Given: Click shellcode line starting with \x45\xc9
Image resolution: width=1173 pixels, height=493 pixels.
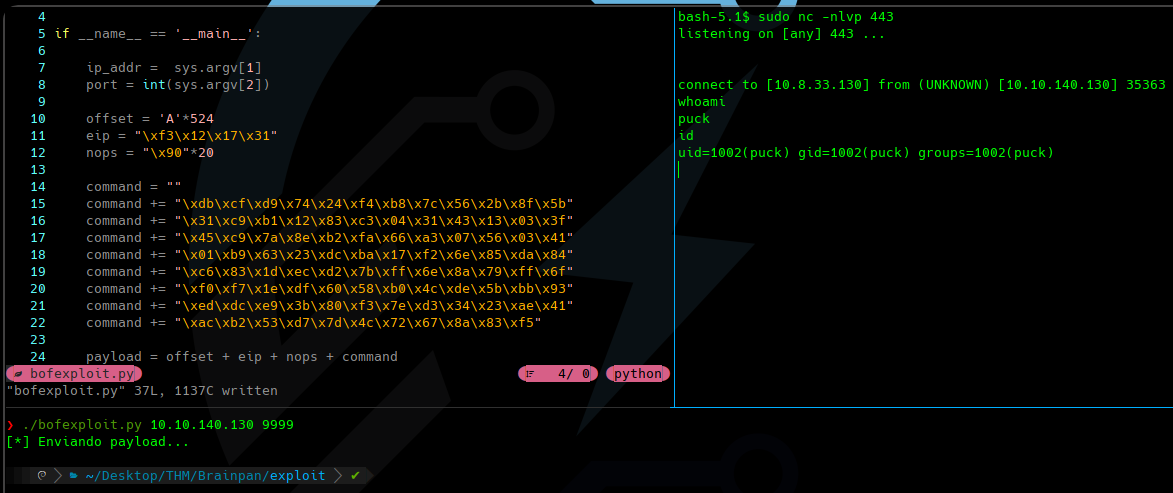Looking at the screenshot, I should pyautogui.click(x=330, y=238).
